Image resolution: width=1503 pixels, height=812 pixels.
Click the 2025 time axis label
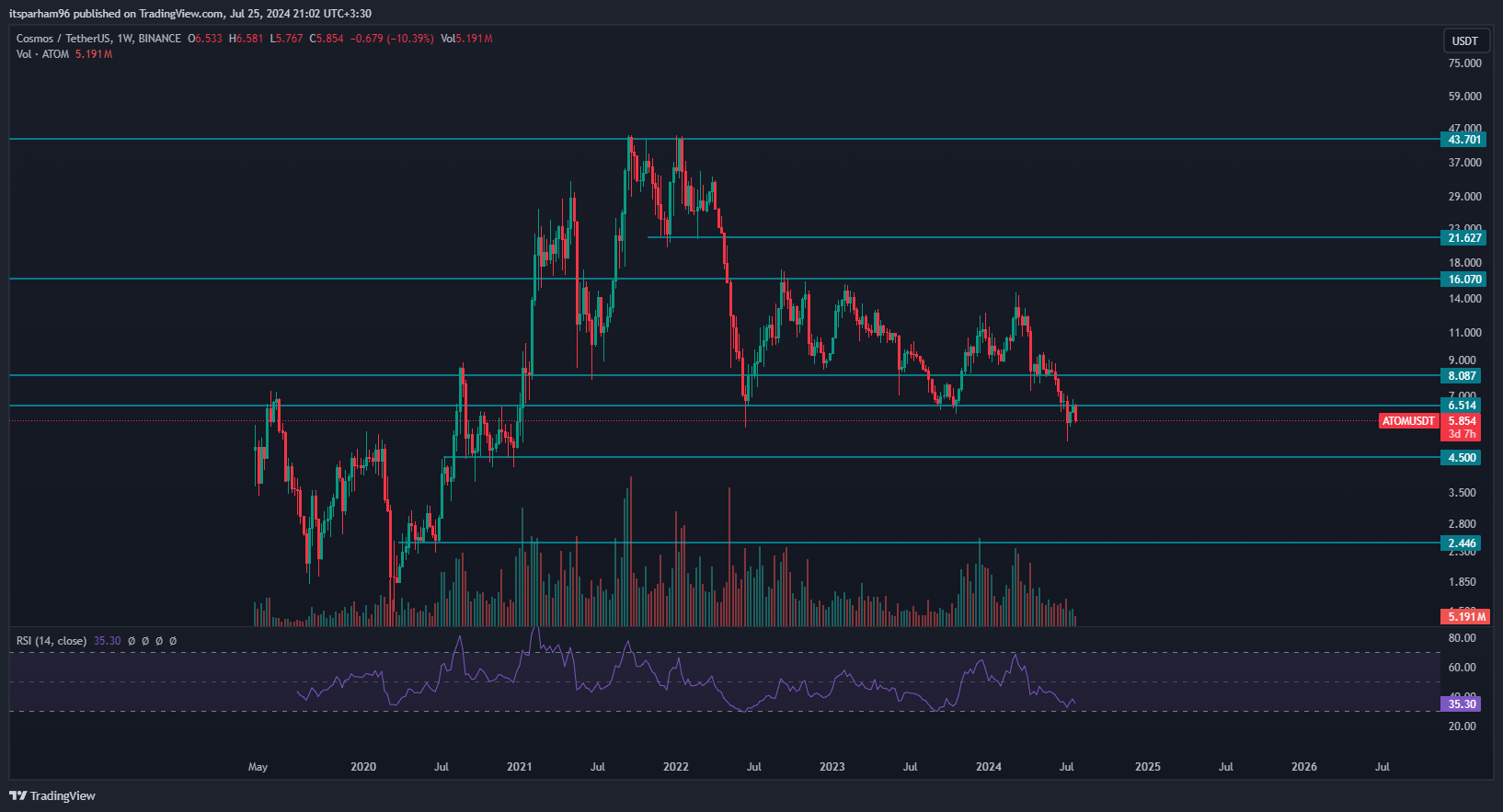(1148, 767)
